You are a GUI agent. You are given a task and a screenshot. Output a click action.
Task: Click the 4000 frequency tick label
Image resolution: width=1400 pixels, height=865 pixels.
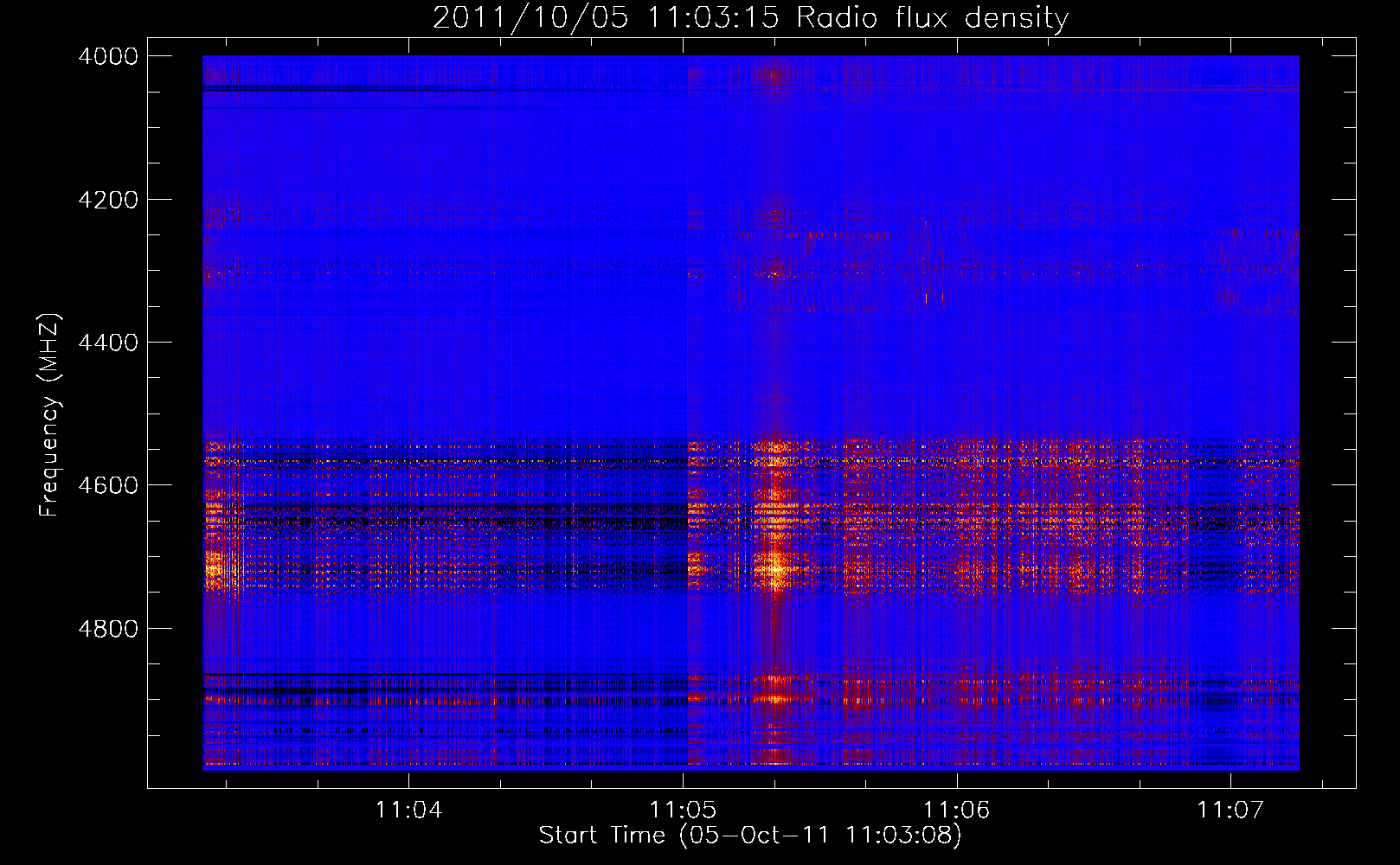pyautogui.click(x=108, y=56)
